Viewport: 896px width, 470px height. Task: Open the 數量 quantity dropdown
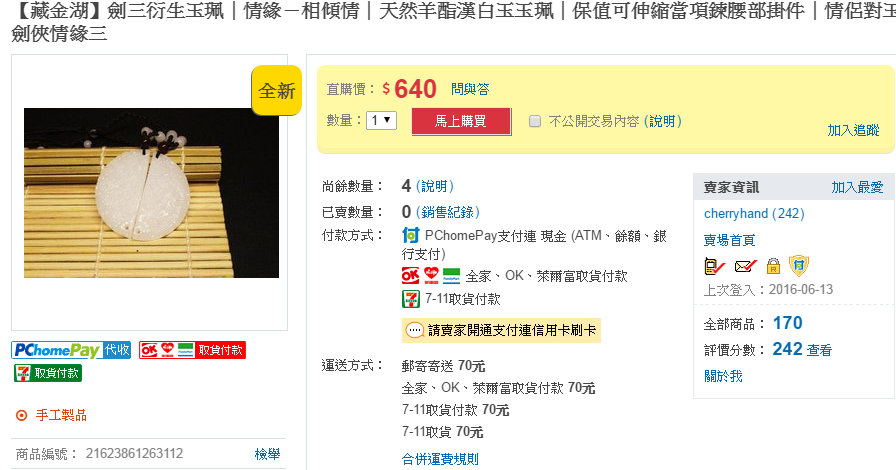[381, 120]
